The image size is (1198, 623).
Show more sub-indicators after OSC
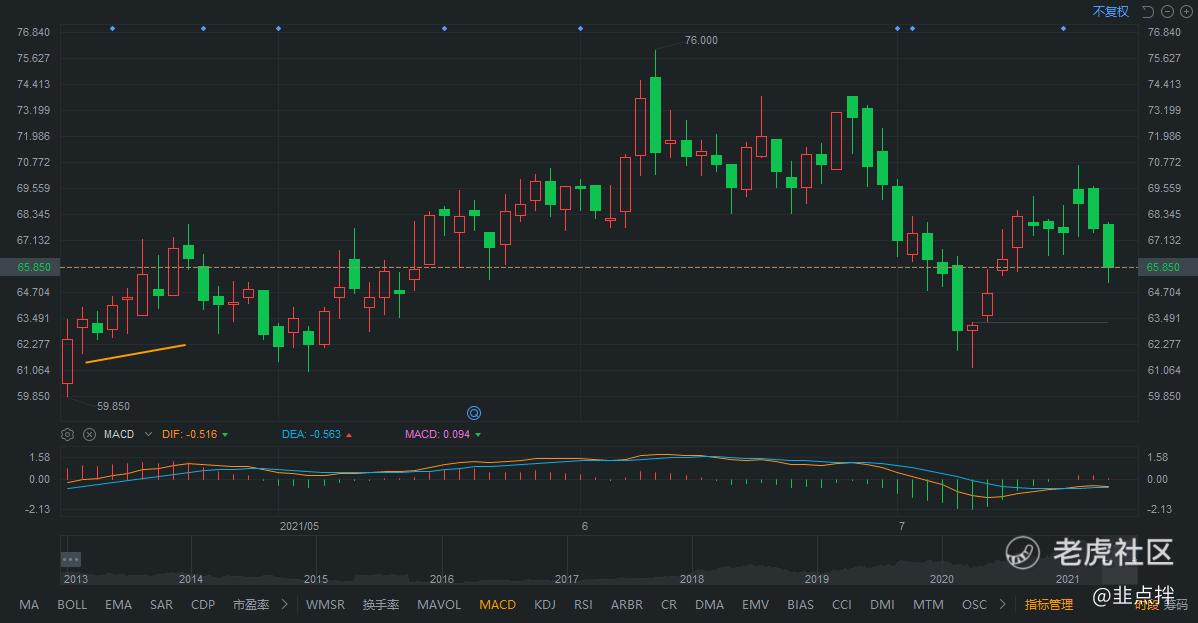pos(1002,604)
